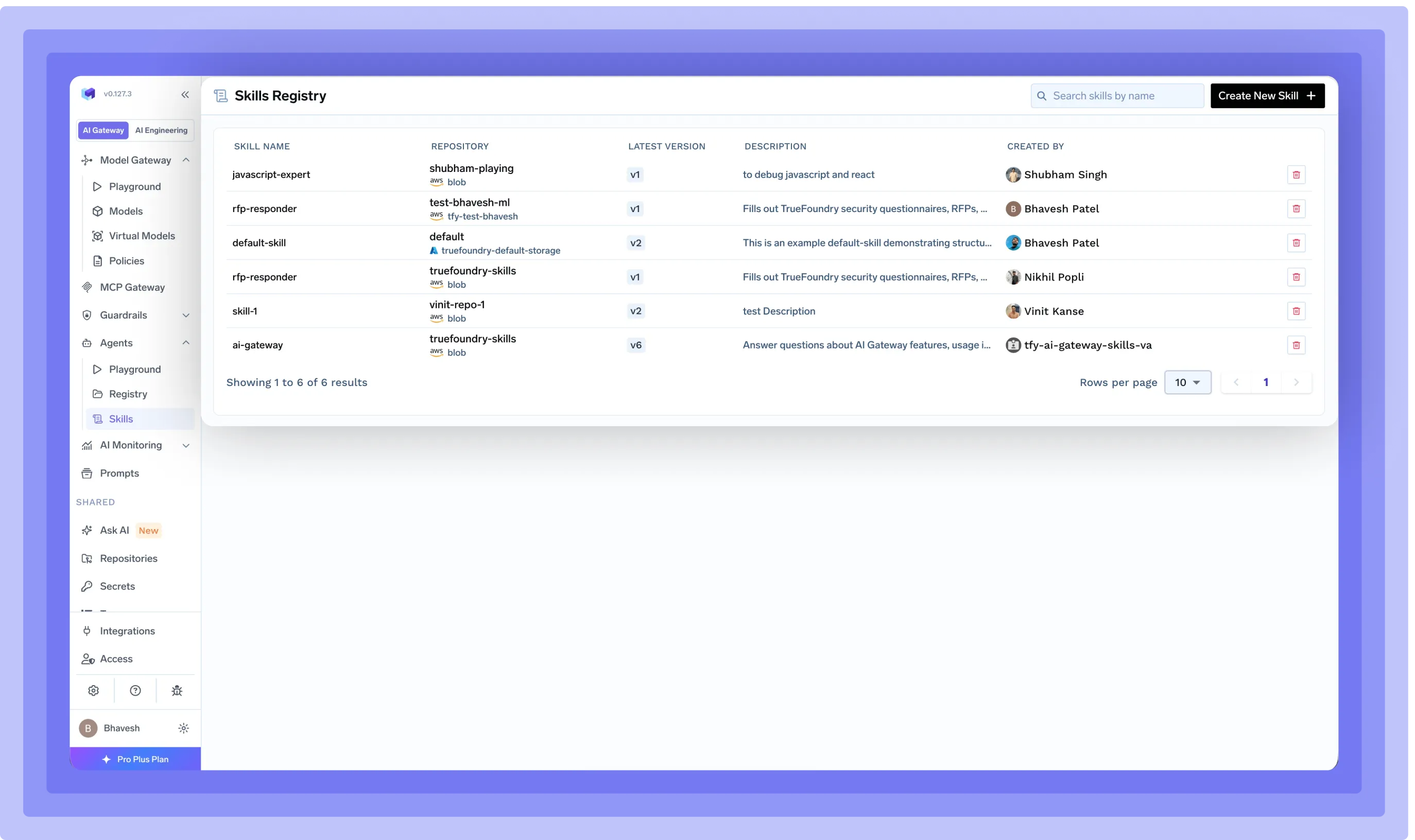
Task: Click v6 version badge
Action: [636, 345]
